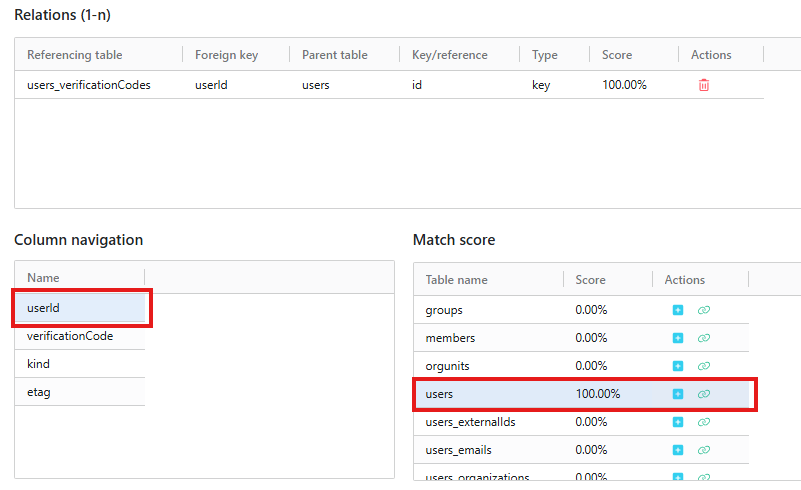The image size is (801, 490).
Task: Select the orgunits table in Match score
Action: pyautogui.click(x=581, y=366)
